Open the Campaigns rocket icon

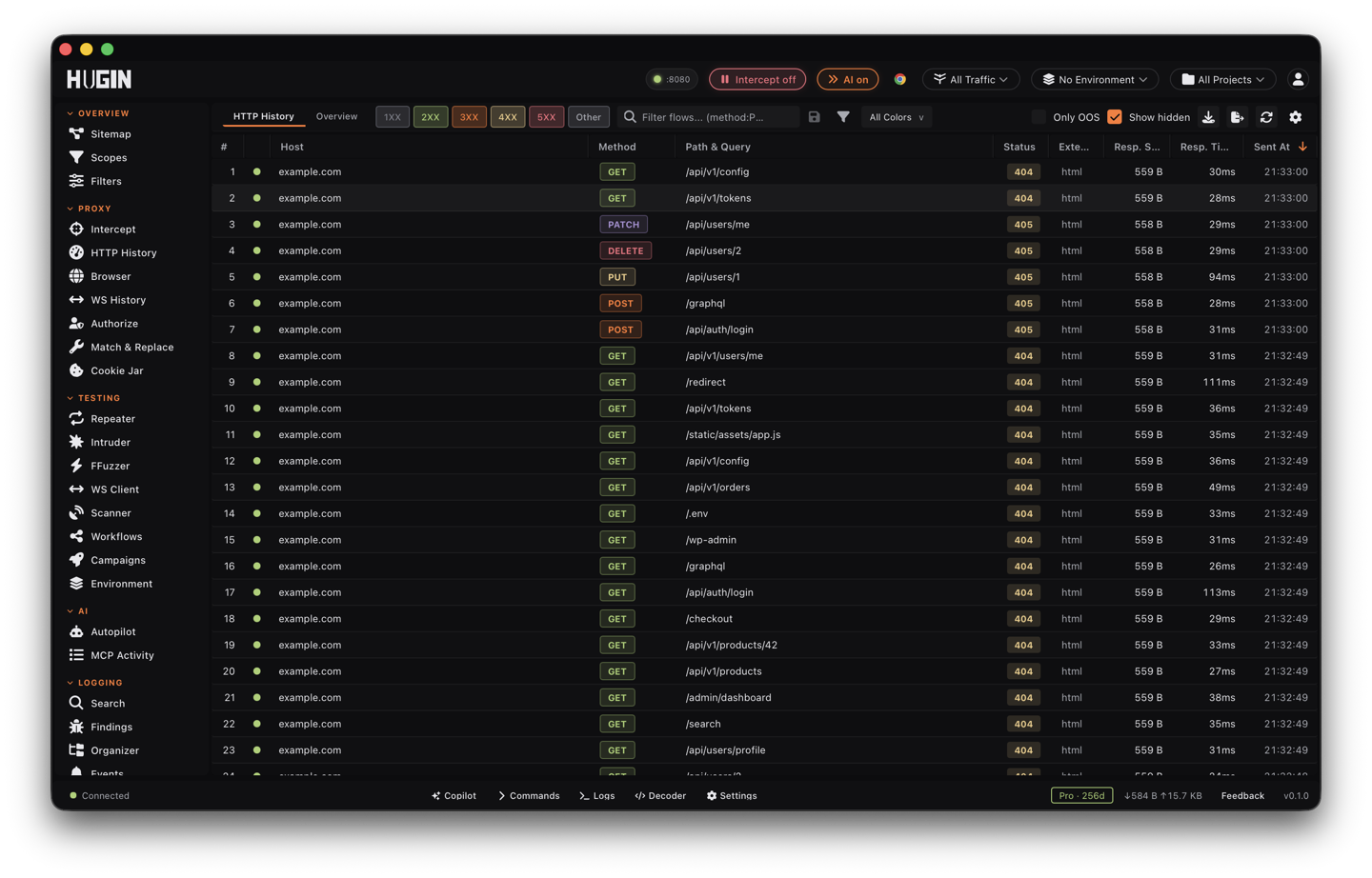coord(76,560)
